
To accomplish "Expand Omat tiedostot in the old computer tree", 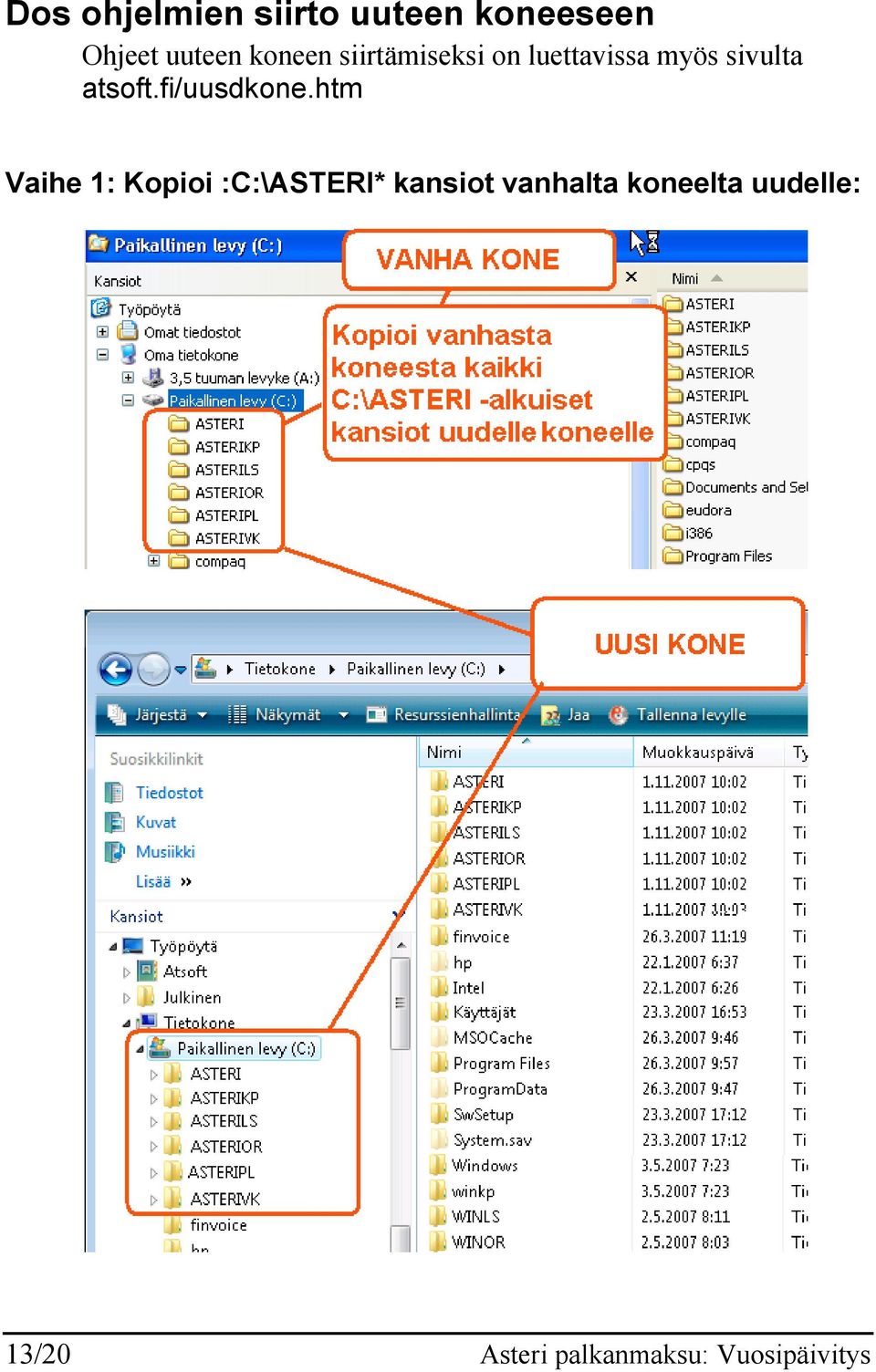I will tap(102, 332).
